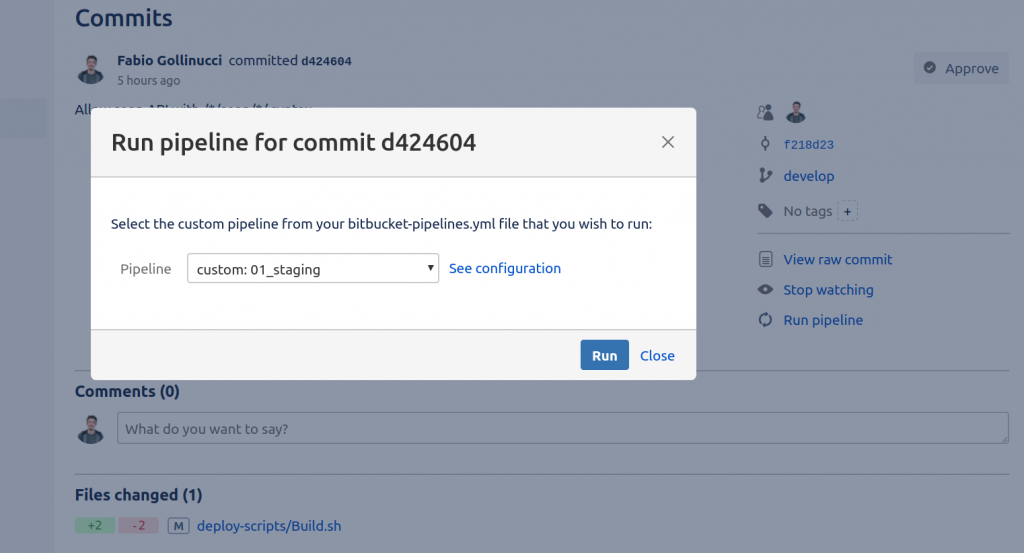Click the participants icon in the sidebar

click(765, 112)
